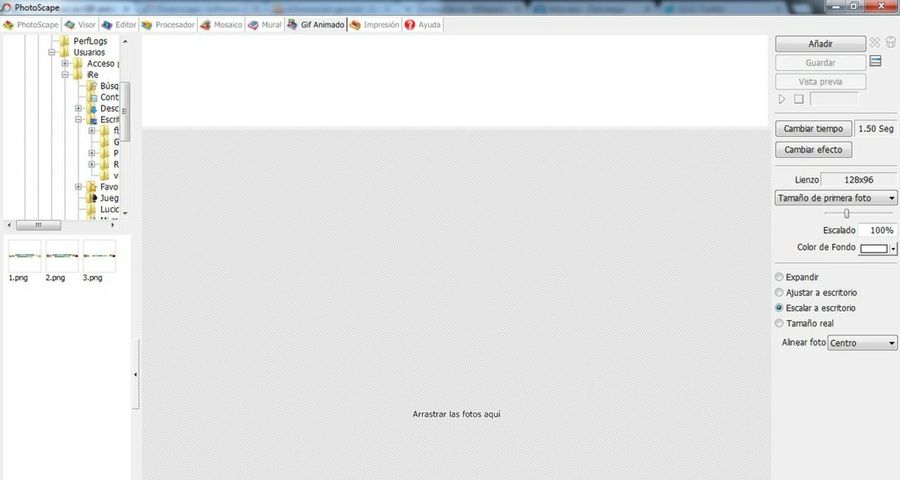Click the list view icon beside Guardar
Viewport: 900px width, 480px height.
(875, 62)
